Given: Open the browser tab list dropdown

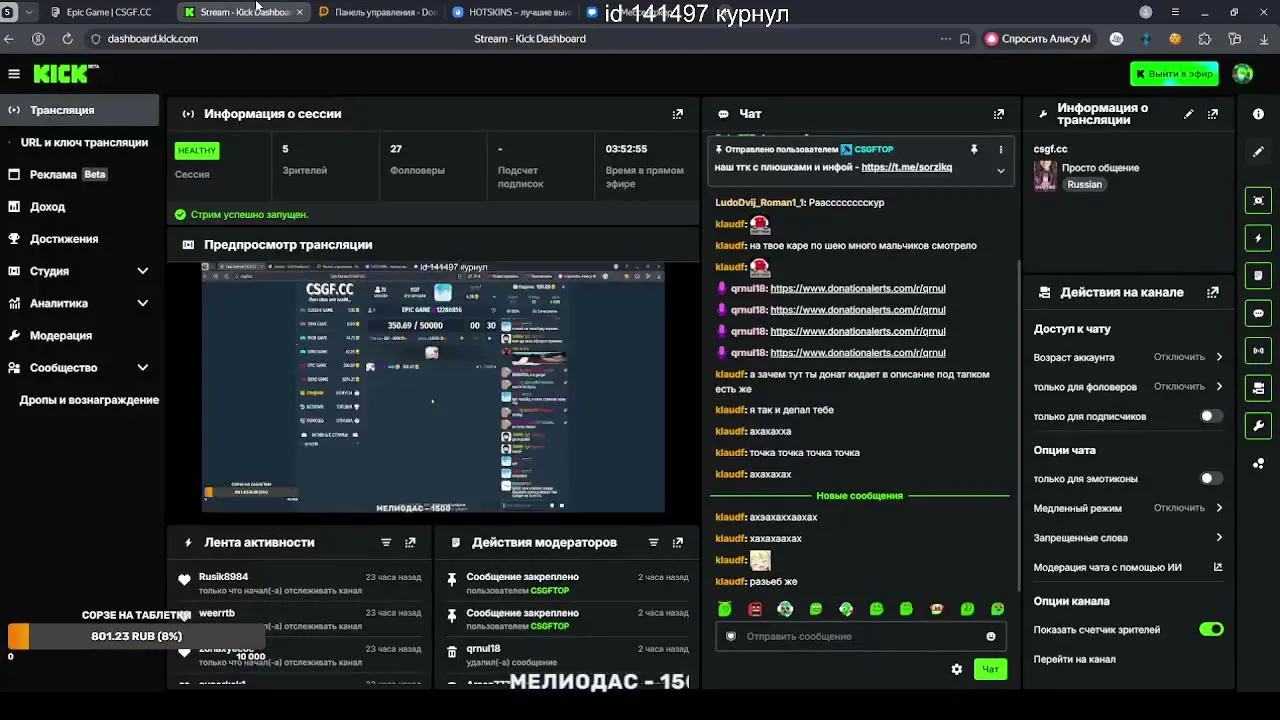Looking at the screenshot, I should (28, 12).
